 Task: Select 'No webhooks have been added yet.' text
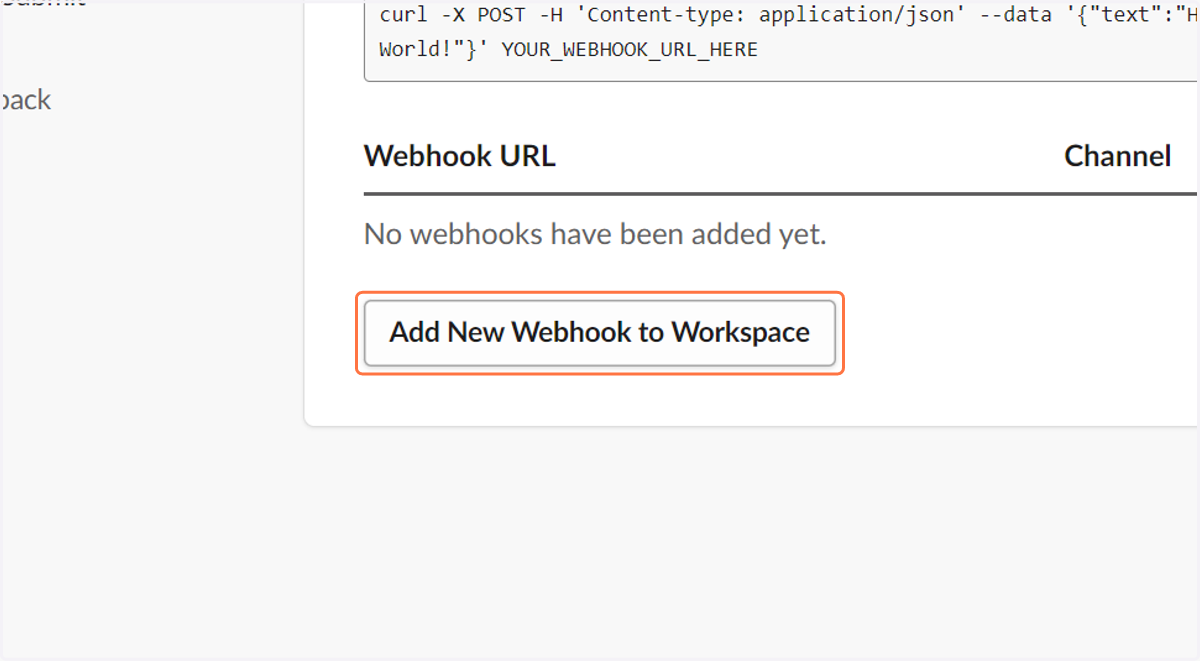pyautogui.click(x=595, y=234)
